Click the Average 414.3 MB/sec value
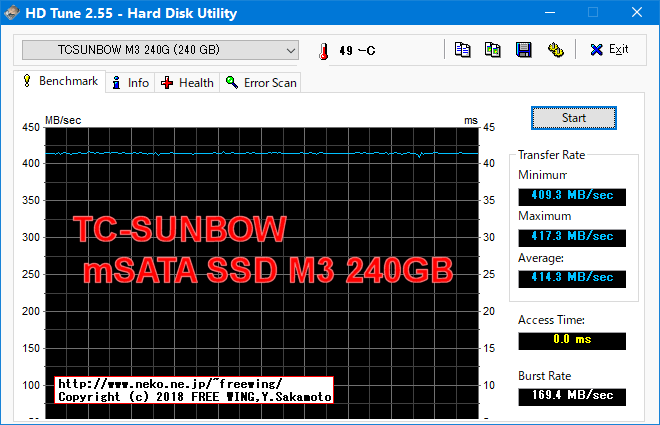The height and width of the screenshot is (425, 660). coord(572,279)
